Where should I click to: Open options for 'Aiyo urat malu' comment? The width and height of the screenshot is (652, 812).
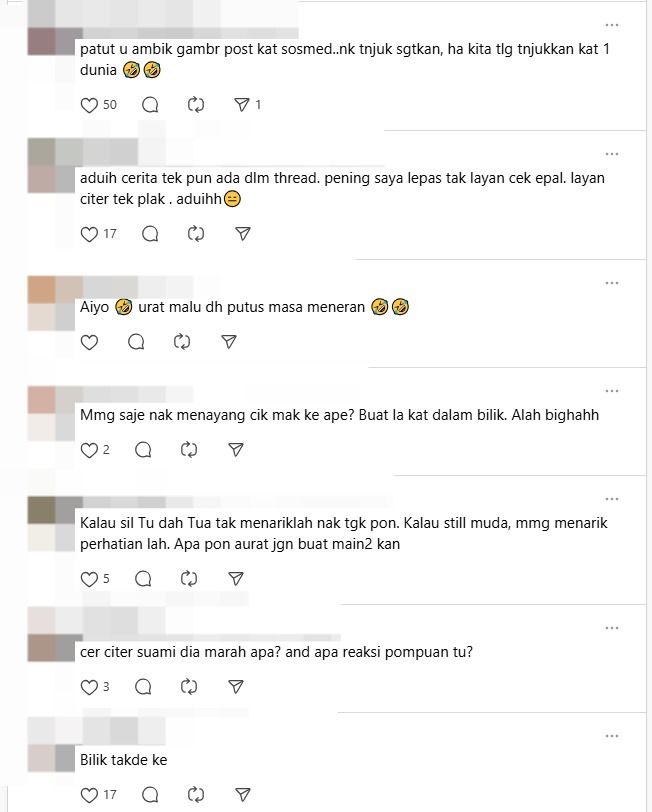coord(612,283)
